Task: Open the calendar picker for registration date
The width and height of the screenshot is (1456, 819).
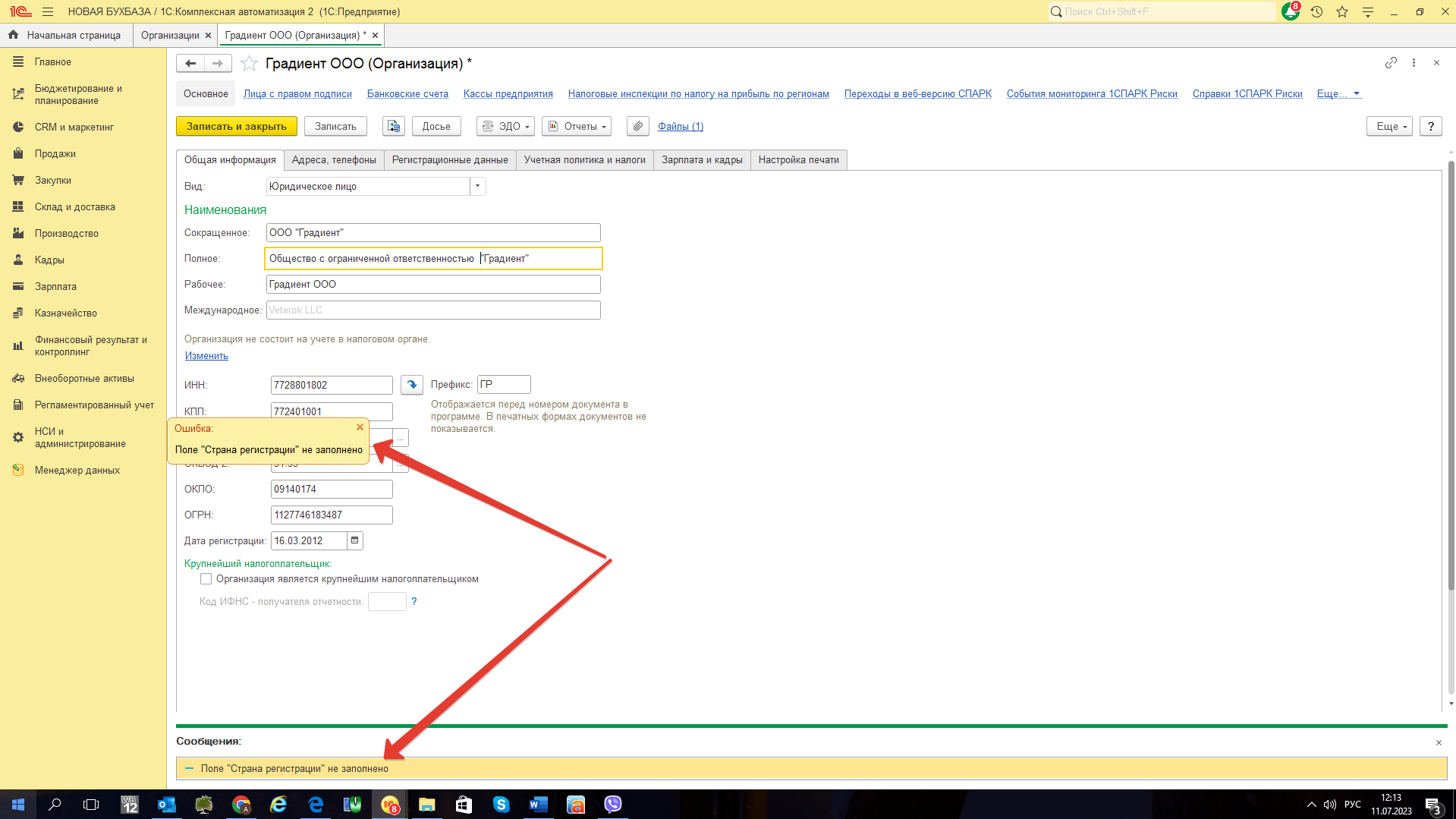Action: click(354, 540)
